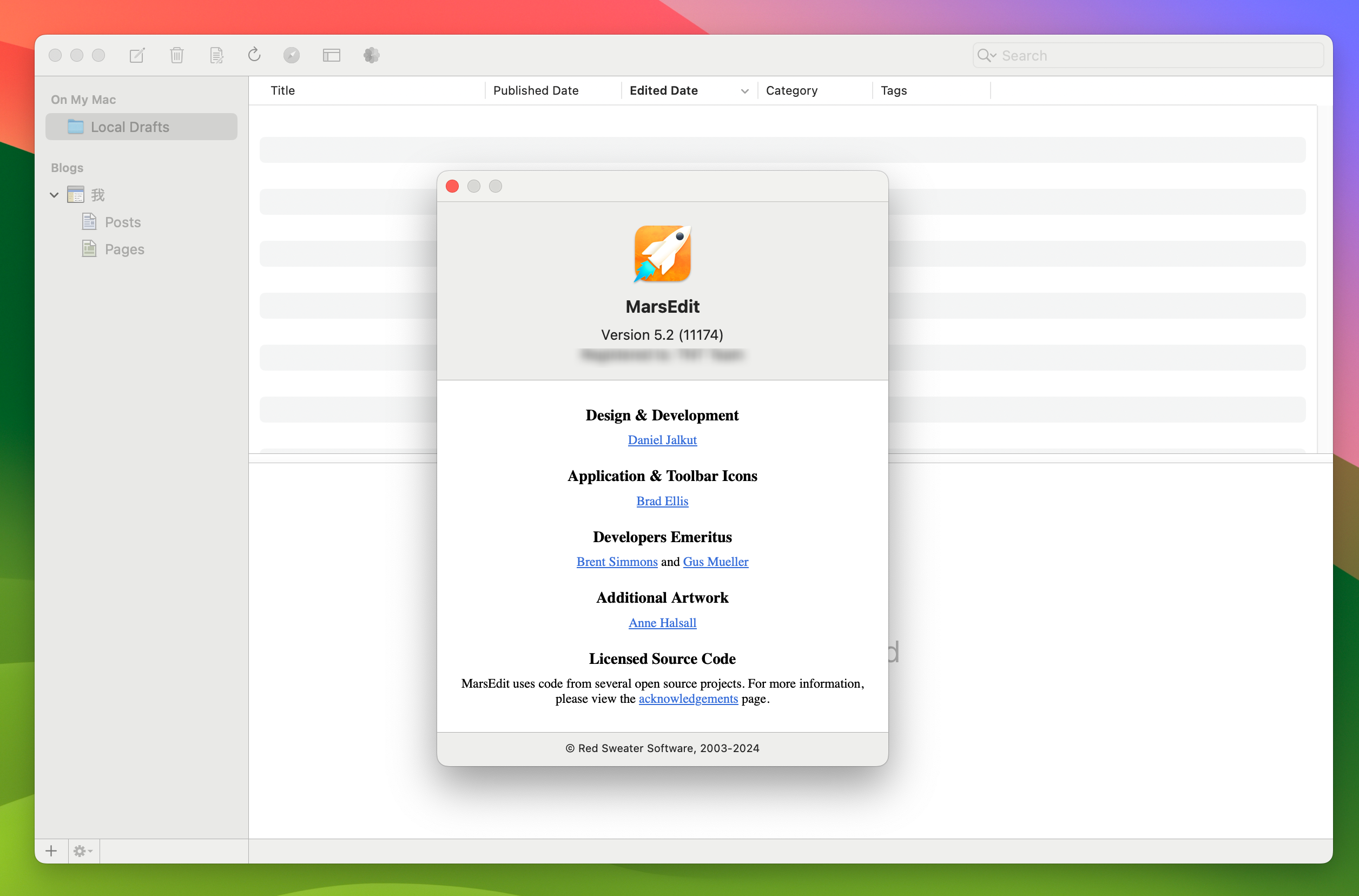Click the add blog '+' button
Viewport: 1359px width, 896px height.
pyautogui.click(x=51, y=851)
